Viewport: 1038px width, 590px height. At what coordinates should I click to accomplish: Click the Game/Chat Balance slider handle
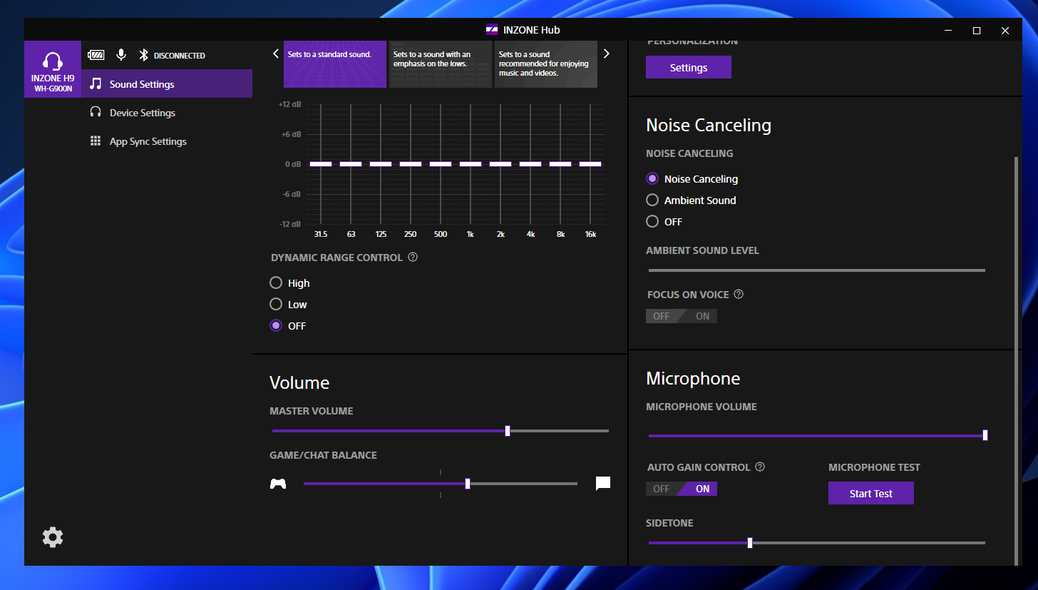[467, 484]
